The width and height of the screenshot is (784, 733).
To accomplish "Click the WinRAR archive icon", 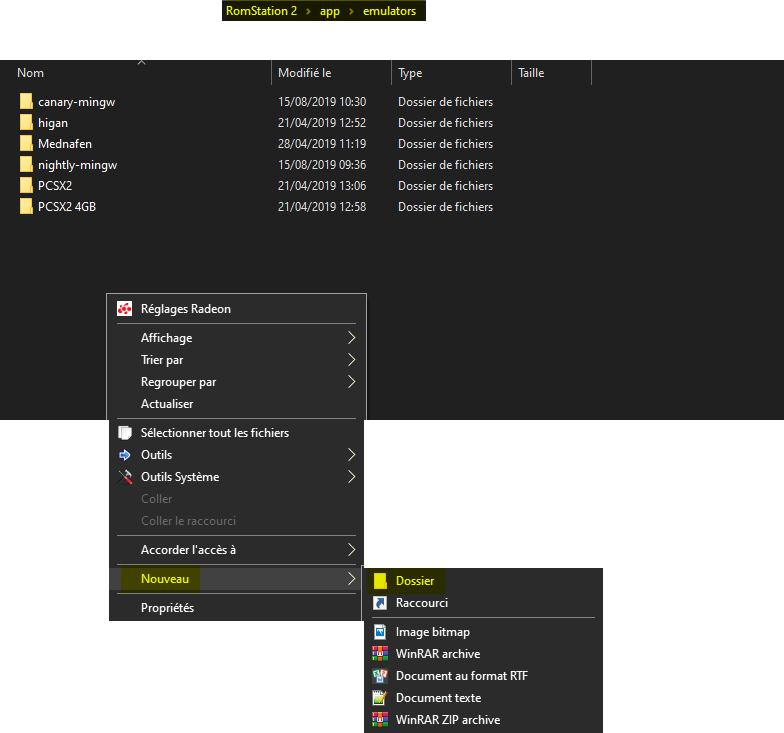I will [380, 654].
